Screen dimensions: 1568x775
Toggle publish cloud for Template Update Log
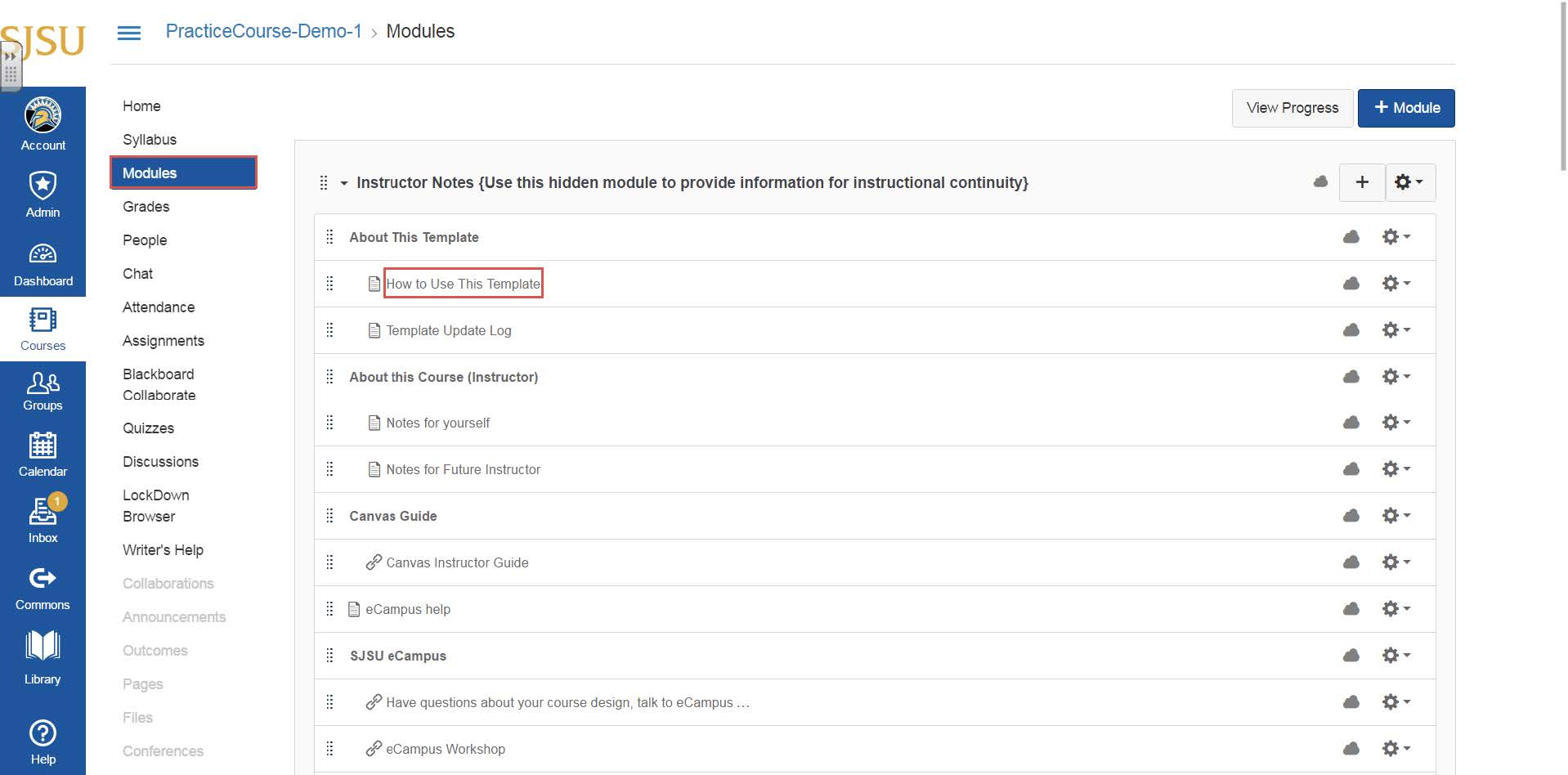coord(1351,330)
